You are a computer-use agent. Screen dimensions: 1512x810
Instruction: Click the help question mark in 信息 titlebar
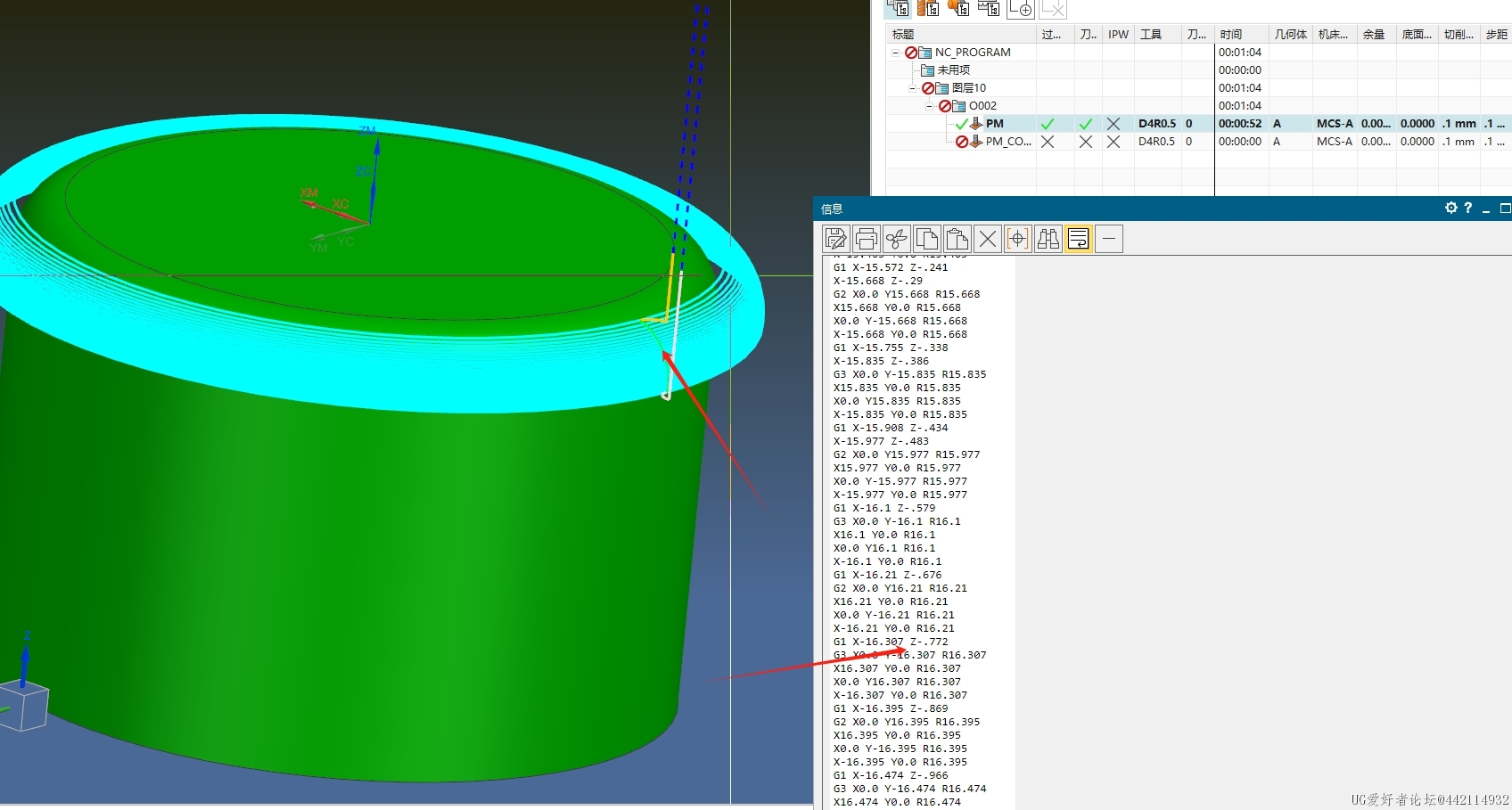point(1468,208)
